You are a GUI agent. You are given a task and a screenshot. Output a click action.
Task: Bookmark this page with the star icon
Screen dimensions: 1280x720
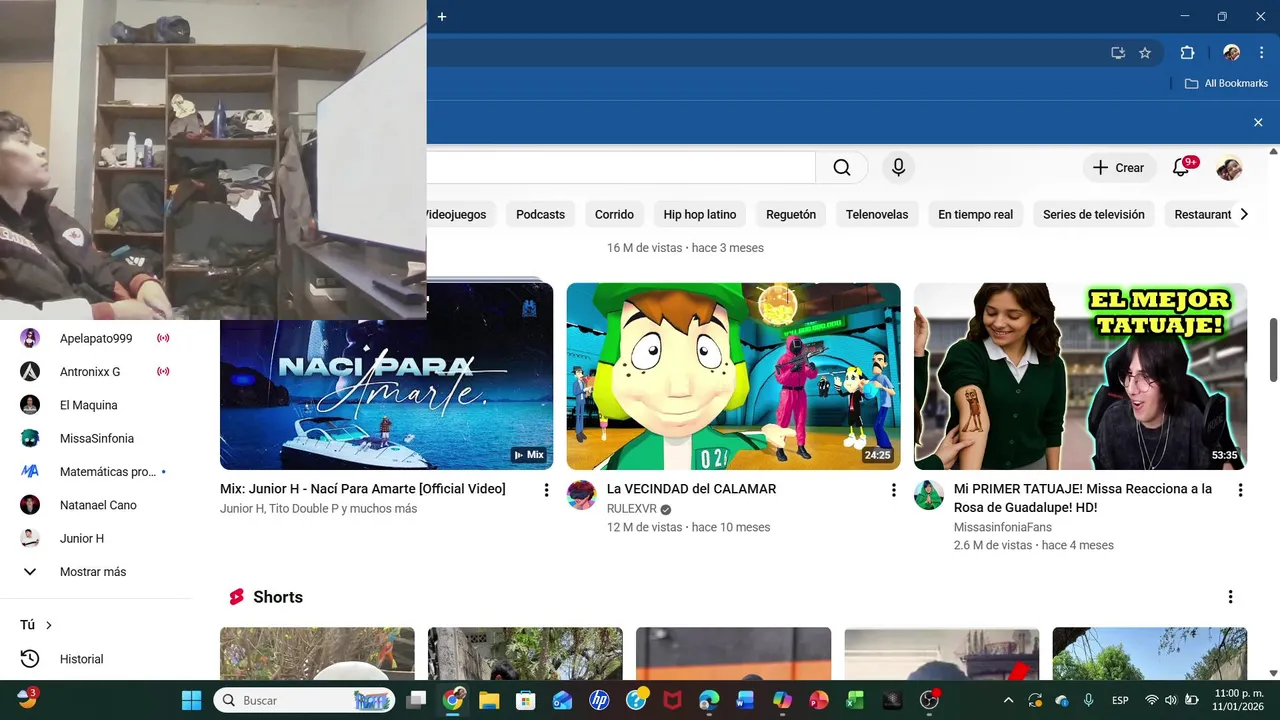[1145, 53]
